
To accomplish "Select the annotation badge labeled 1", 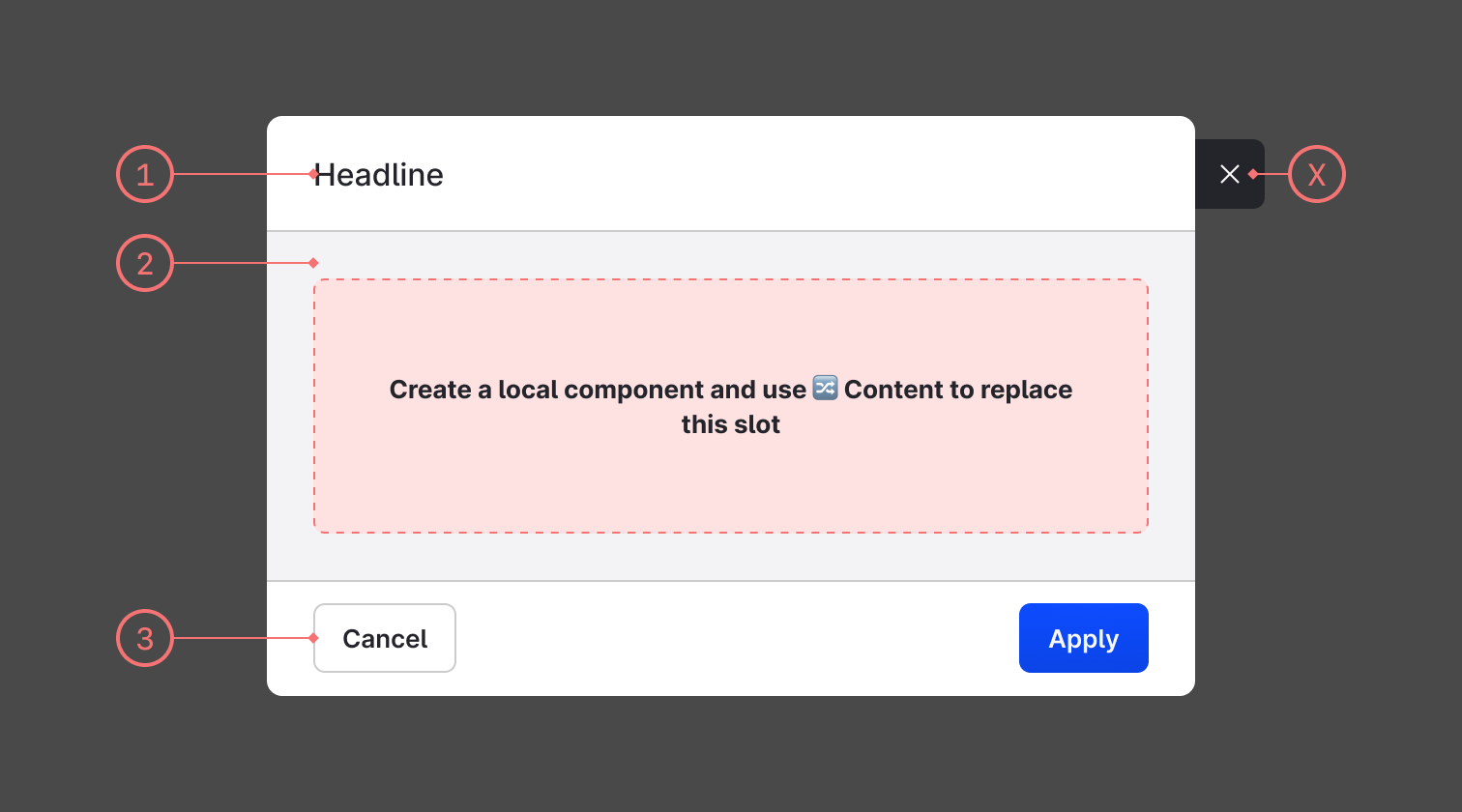I will point(144,174).
